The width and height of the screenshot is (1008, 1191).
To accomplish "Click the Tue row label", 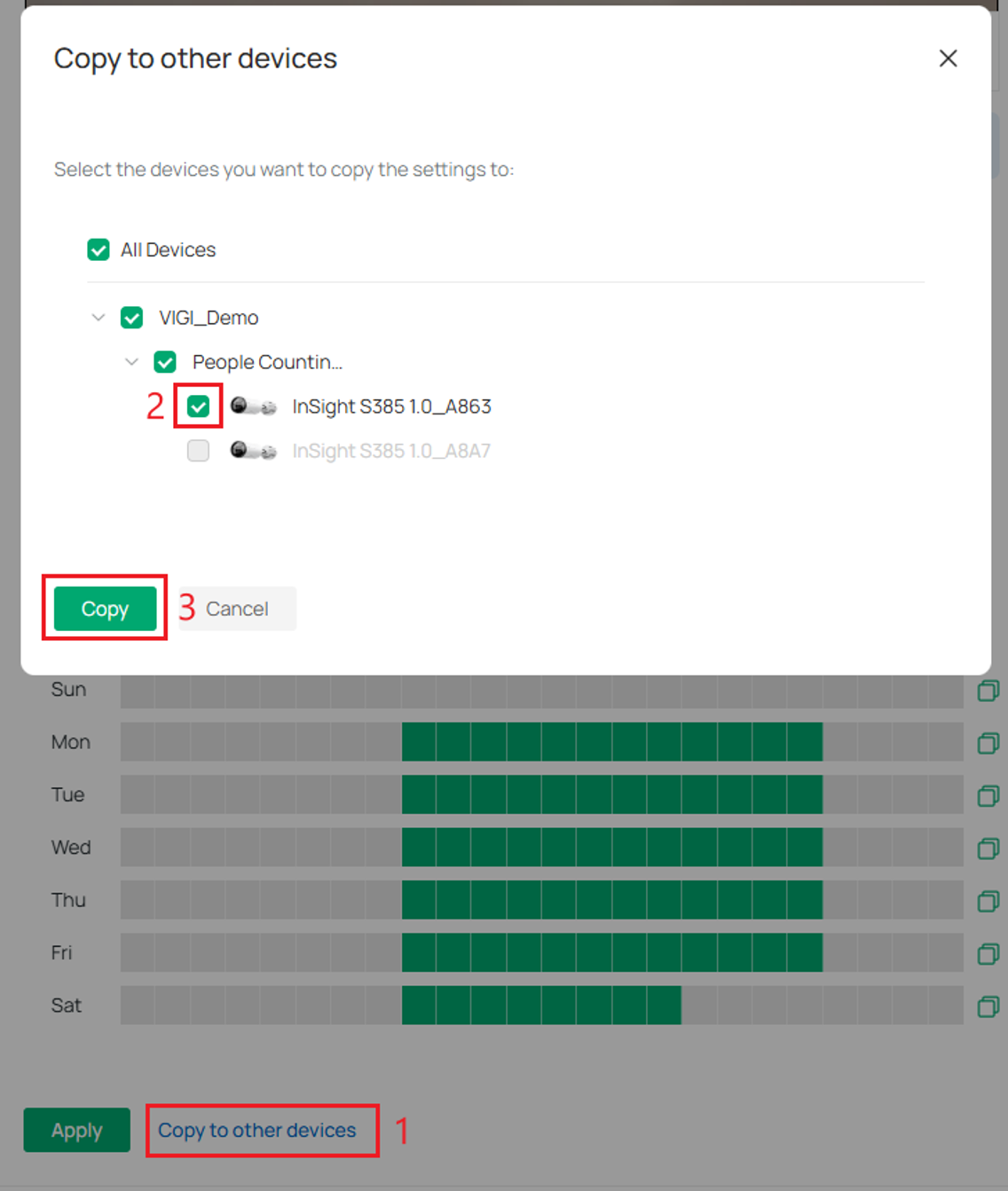I will [x=67, y=794].
